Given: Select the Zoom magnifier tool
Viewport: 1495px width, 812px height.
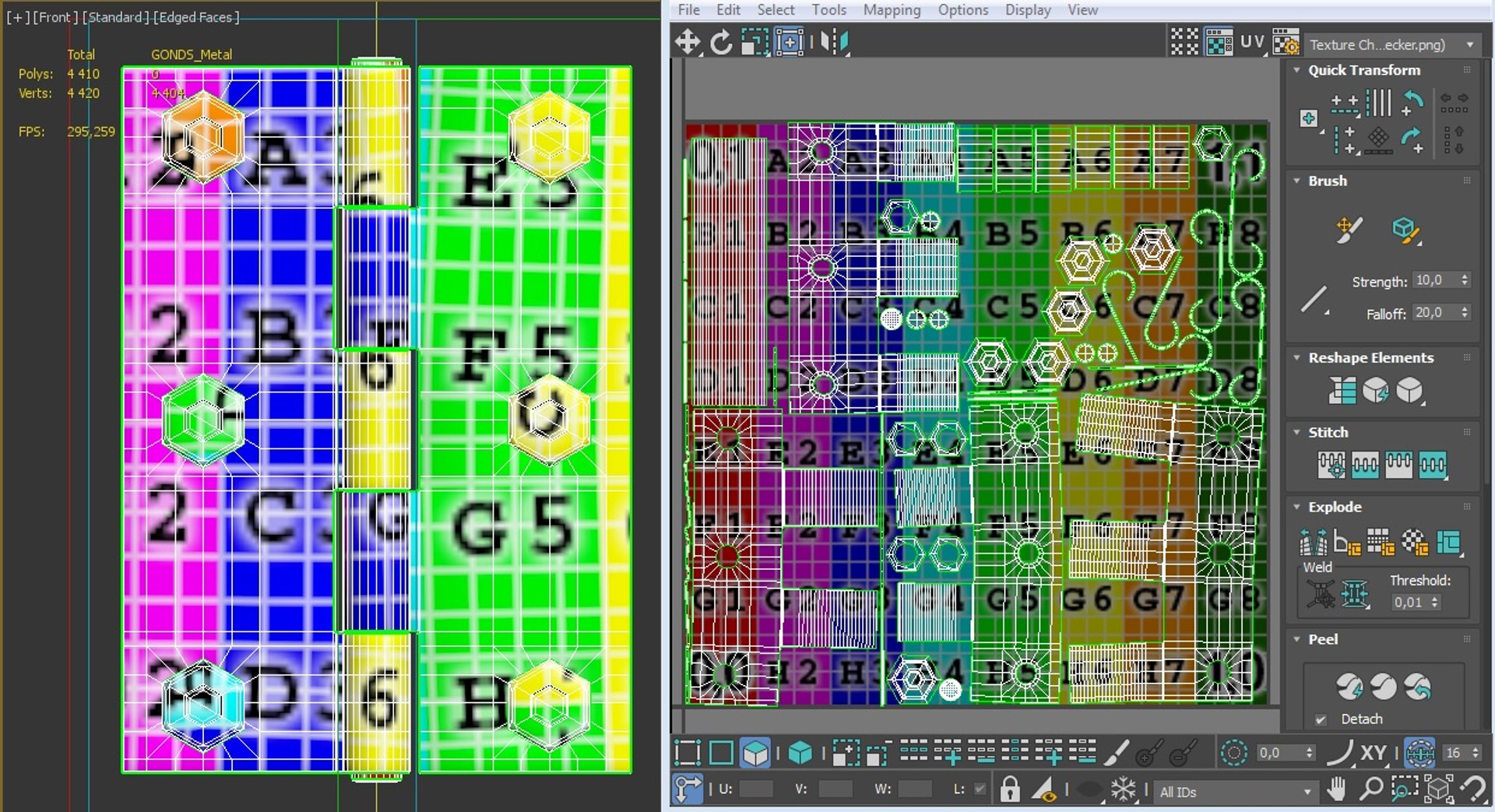Looking at the screenshot, I should point(1371,789).
